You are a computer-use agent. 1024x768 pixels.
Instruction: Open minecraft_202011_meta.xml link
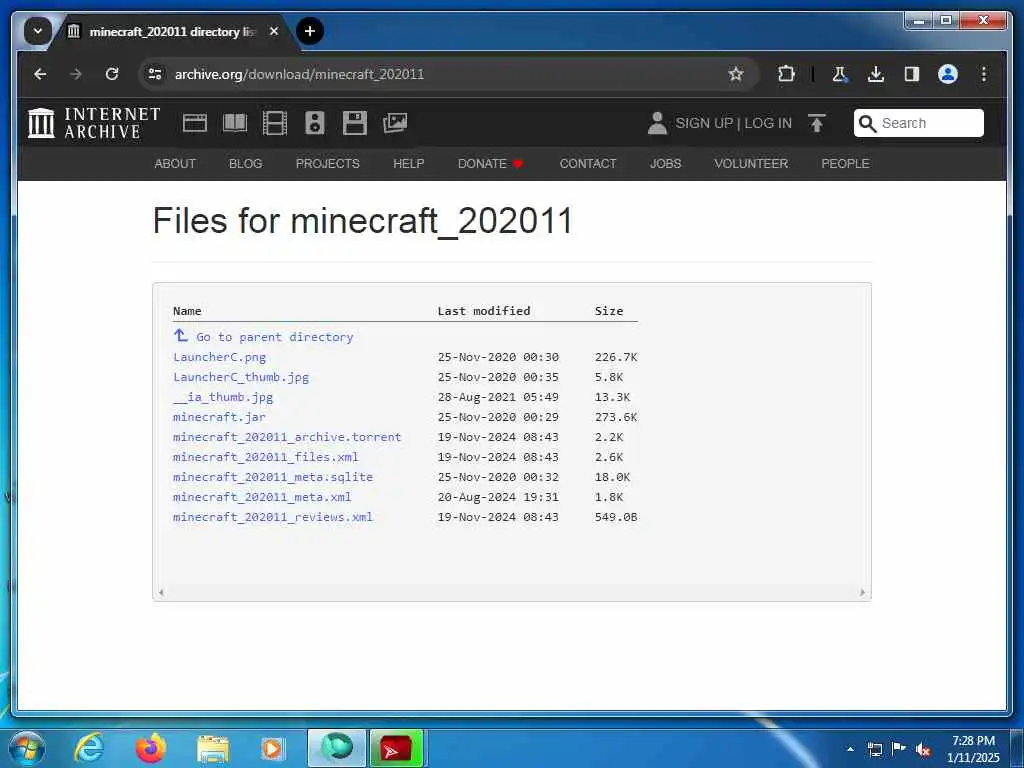[x=262, y=497]
